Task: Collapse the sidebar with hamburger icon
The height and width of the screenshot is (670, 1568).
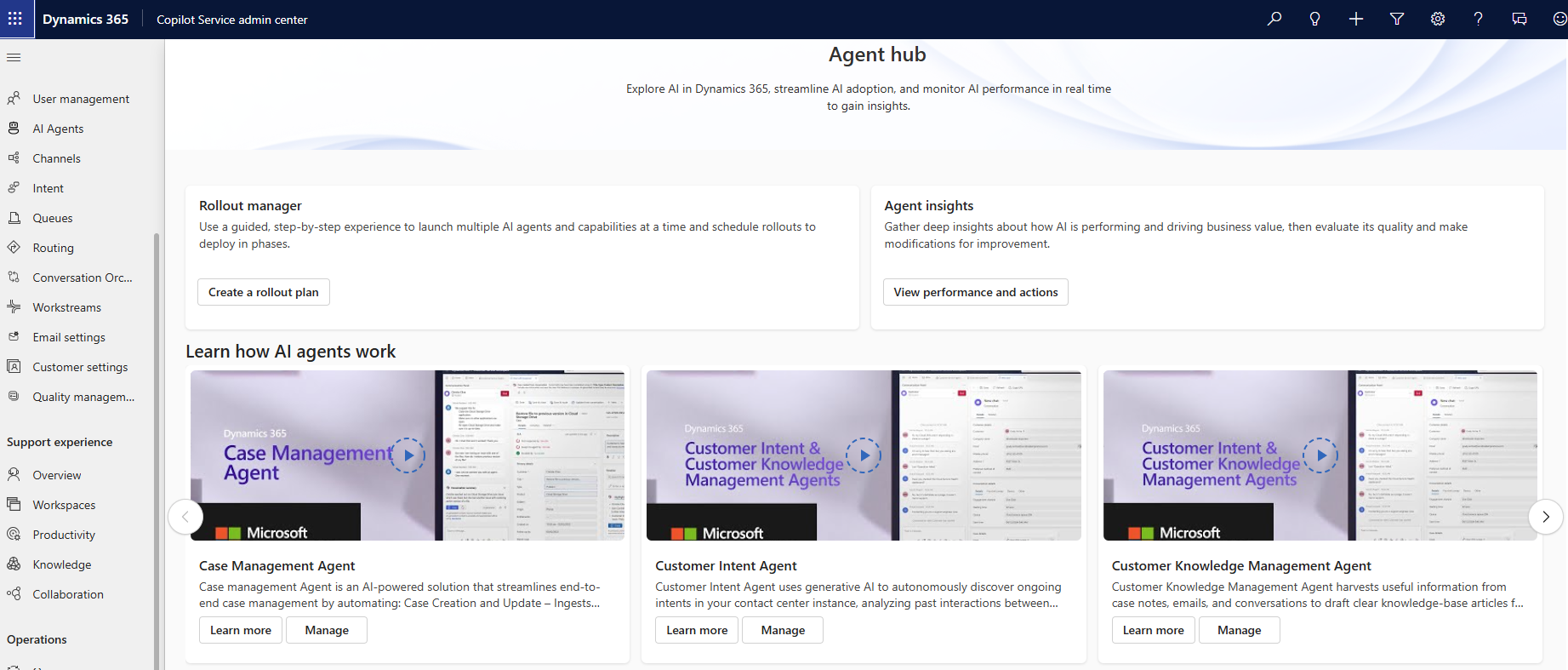Action: click(x=14, y=57)
